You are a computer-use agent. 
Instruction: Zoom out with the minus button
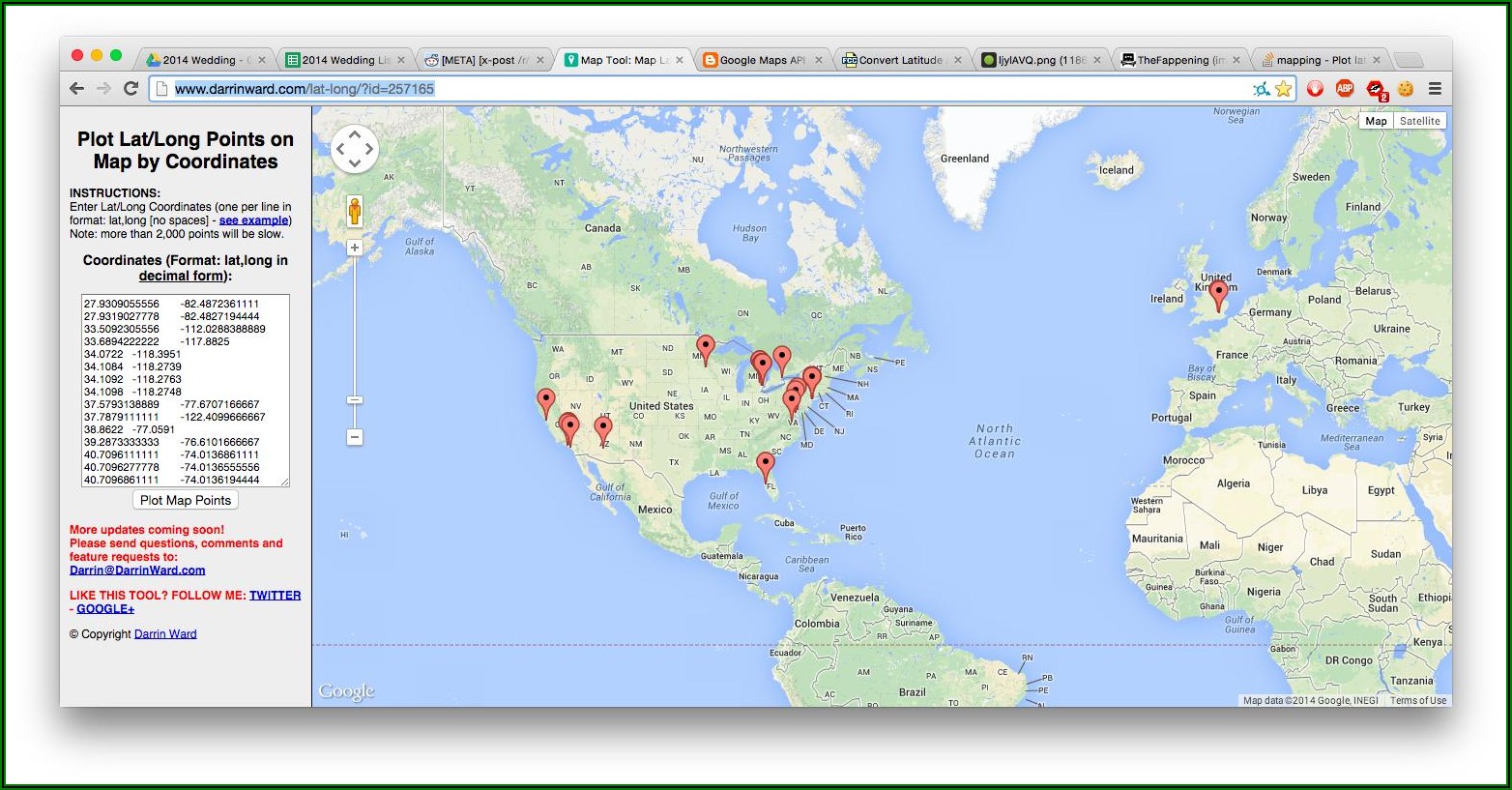pos(355,437)
